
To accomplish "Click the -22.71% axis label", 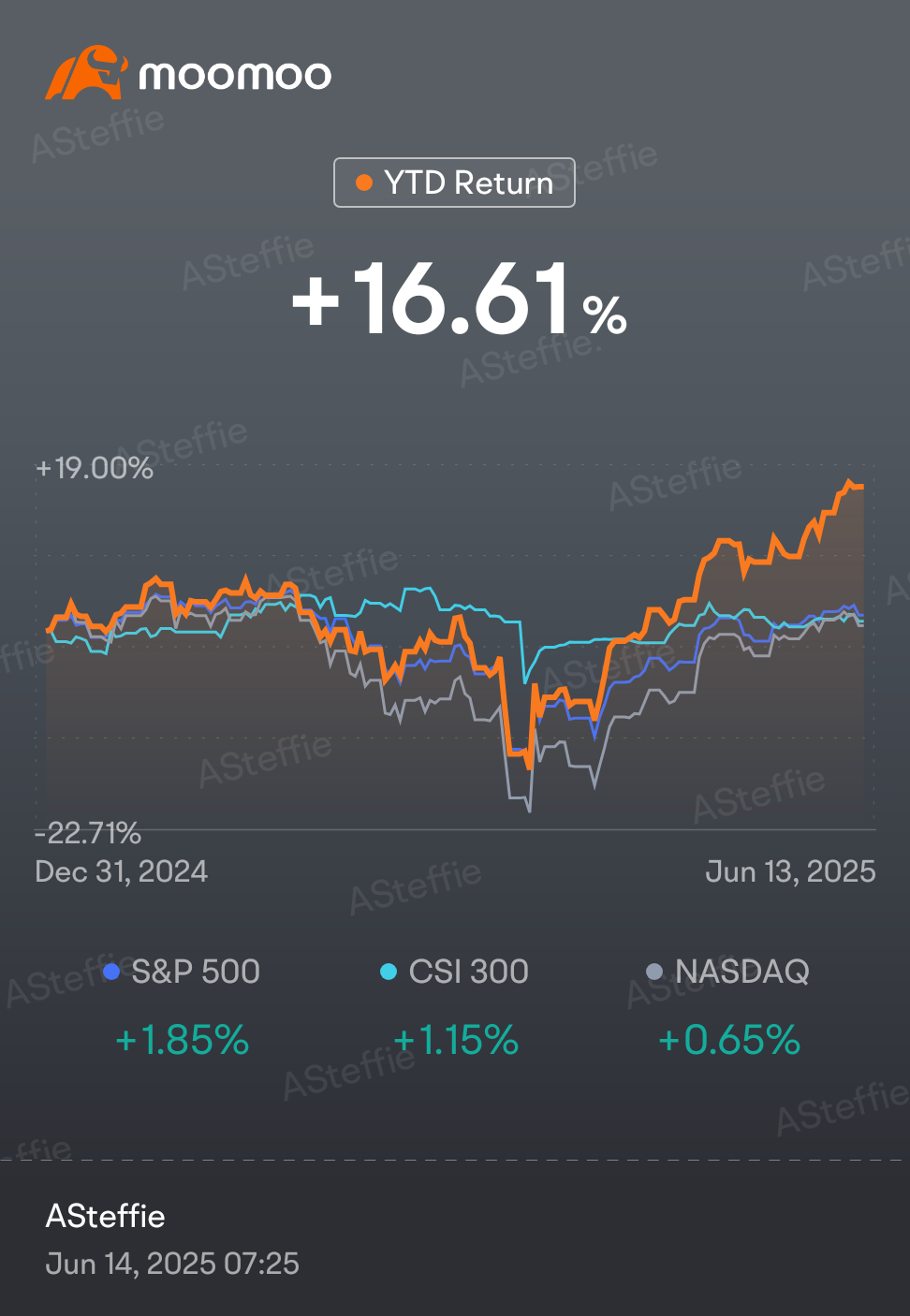I will [88, 832].
